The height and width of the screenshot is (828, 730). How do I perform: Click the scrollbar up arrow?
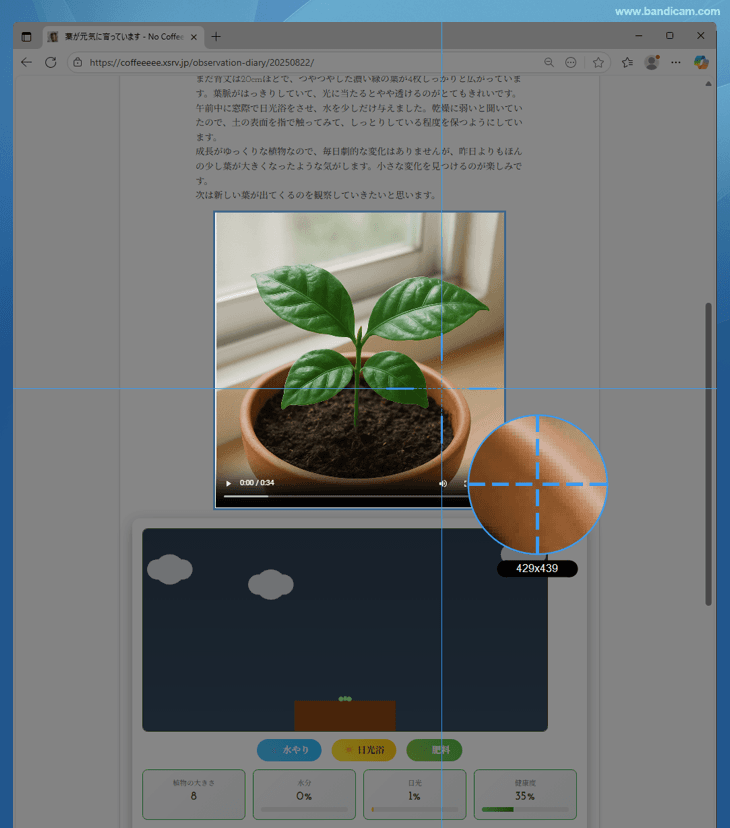click(708, 83)
